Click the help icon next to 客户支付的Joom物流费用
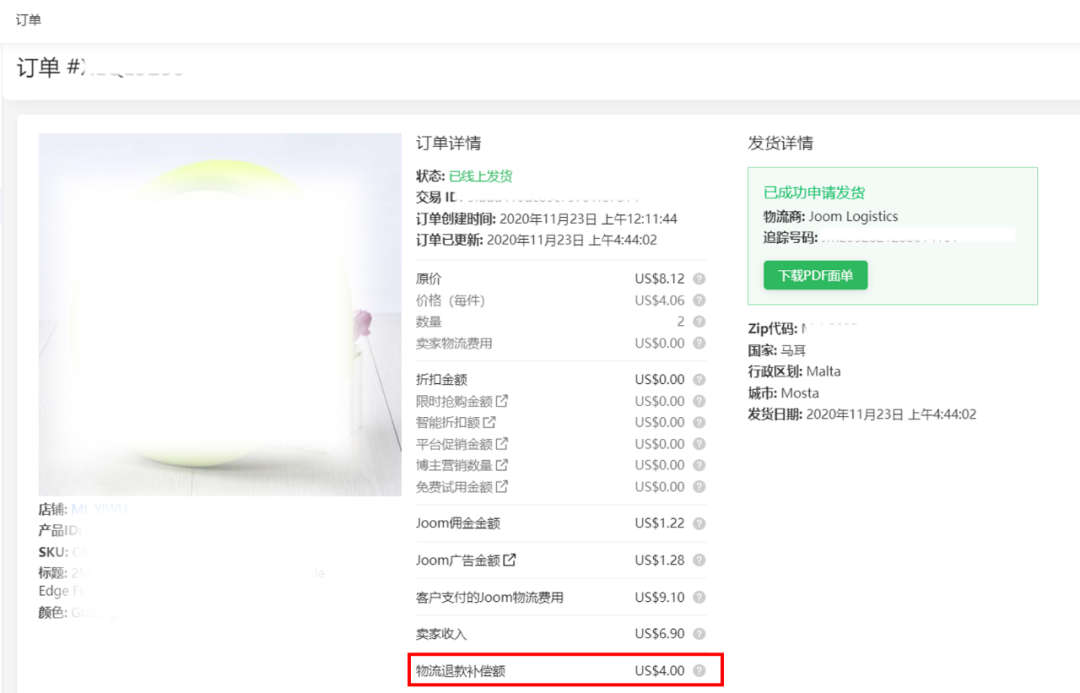Viewport: 1080px width, 693px height. [700, 596]
